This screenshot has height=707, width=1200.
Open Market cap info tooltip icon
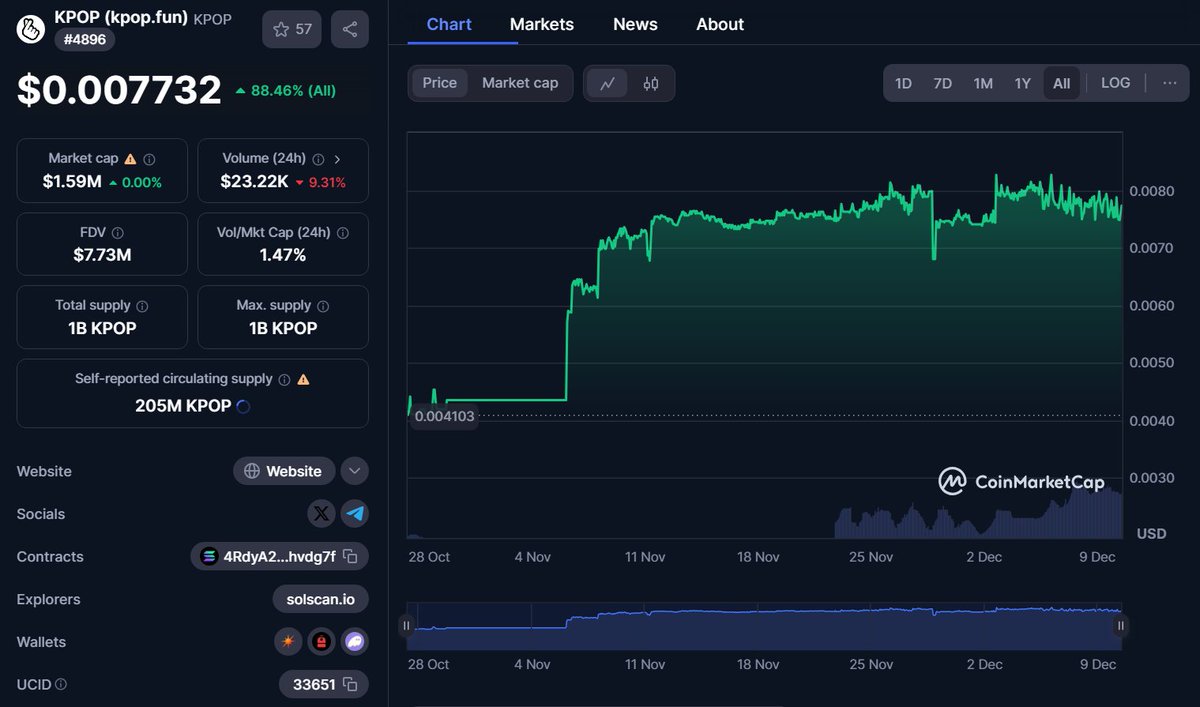pyautogui.click(x=149, y=159)
